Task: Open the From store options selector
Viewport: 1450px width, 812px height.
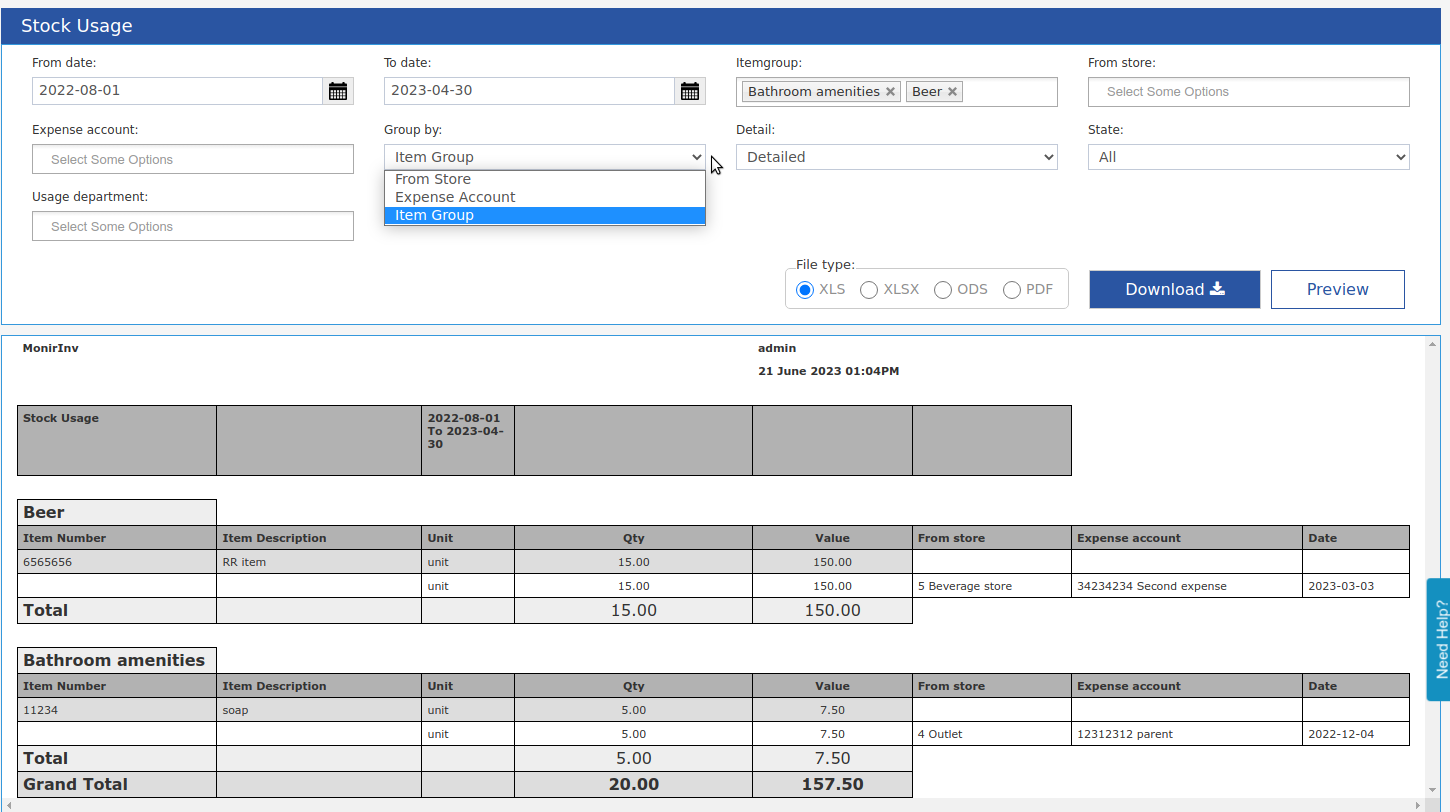Action: pos(1249,92)
